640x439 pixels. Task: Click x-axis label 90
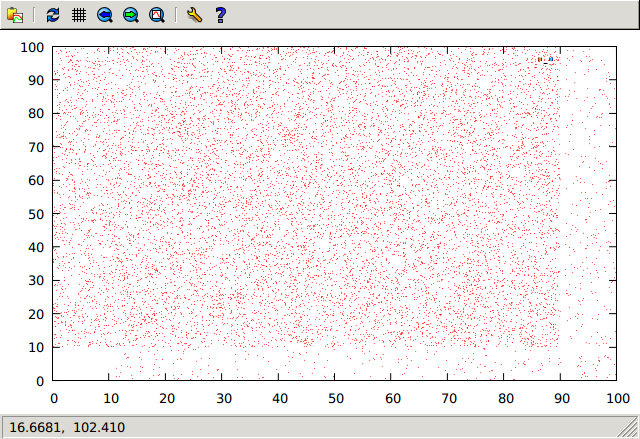[562, 398]
